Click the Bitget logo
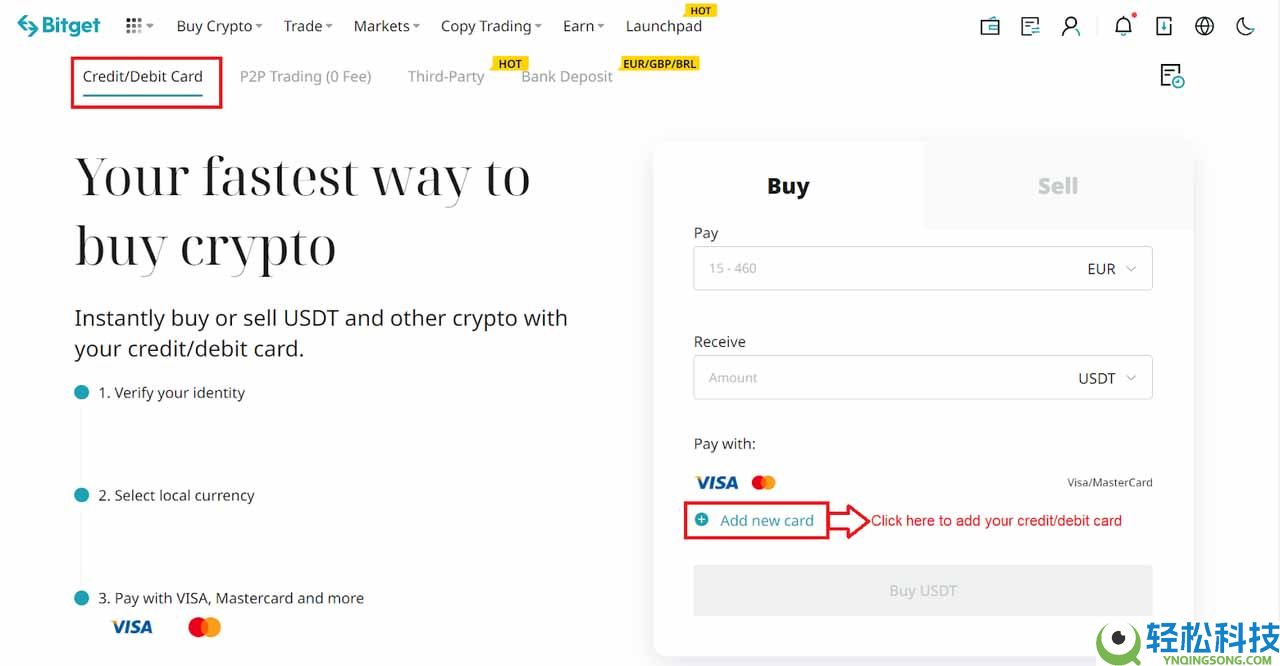The height and width of the screenshot is (666, 1280). tap(60, 26)
